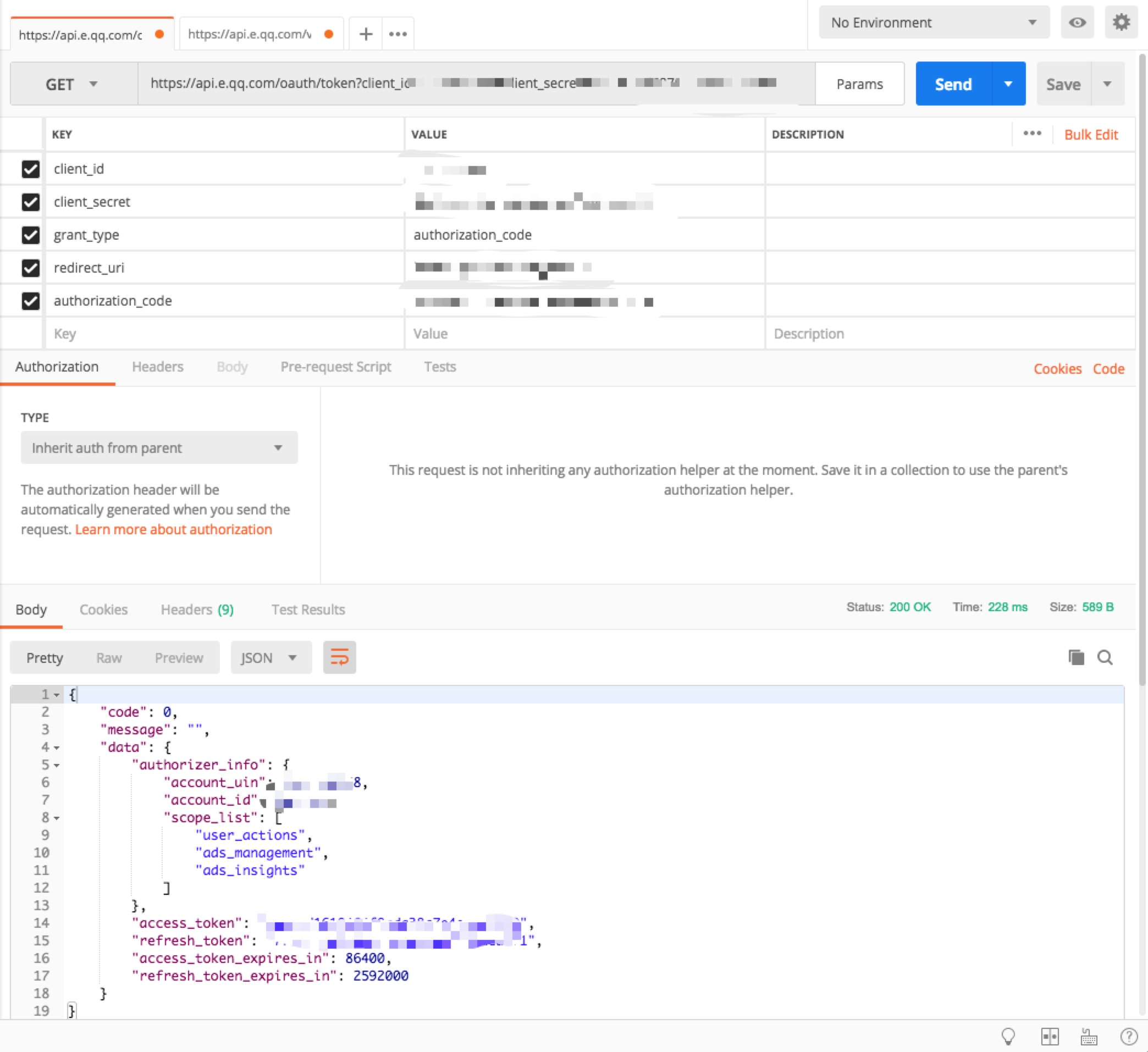Open manage environments gear icon
Image resolution: width=1148 pixels, height=1052 pixels.
pyautogui.click(x=1121, y=23)
